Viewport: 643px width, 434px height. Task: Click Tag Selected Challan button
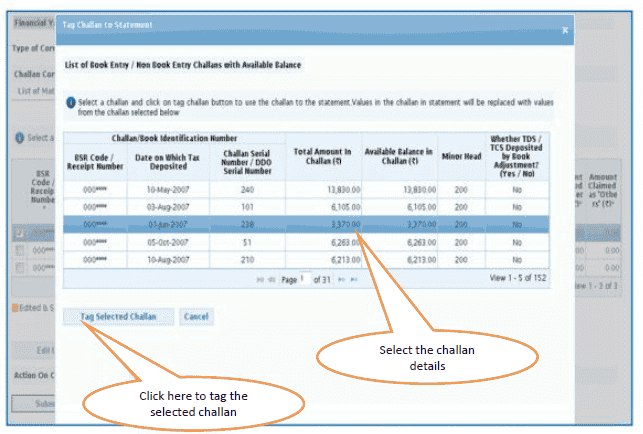point(119,317)
